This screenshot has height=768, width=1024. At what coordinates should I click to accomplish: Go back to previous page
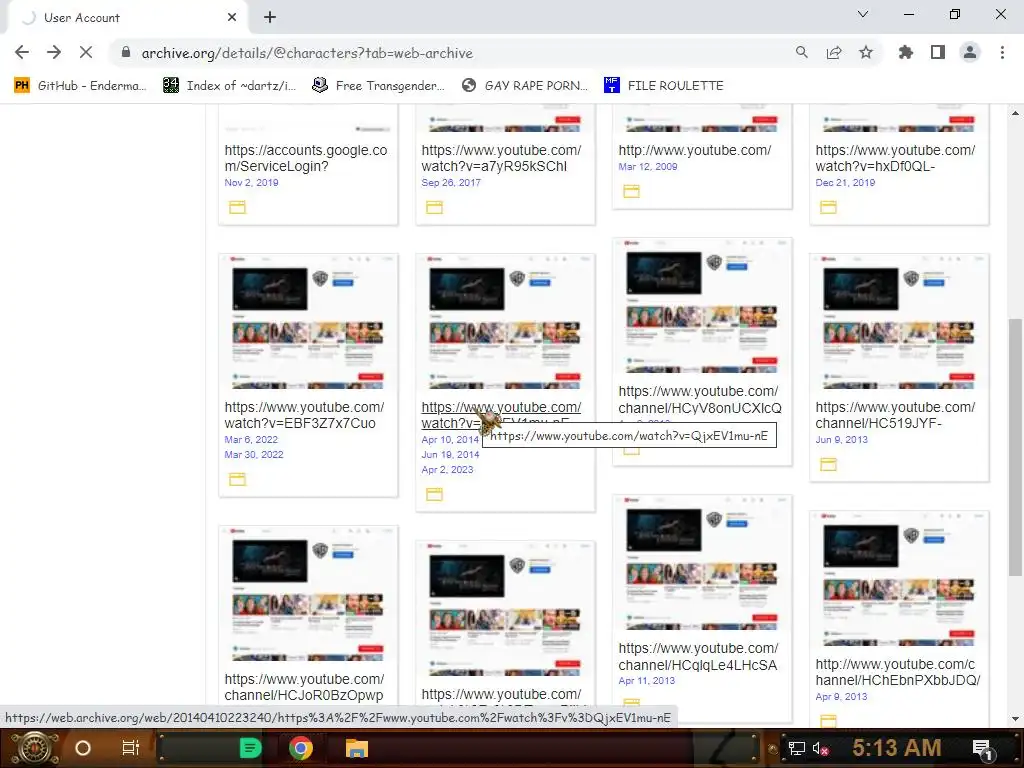click(x=22, y=52)
